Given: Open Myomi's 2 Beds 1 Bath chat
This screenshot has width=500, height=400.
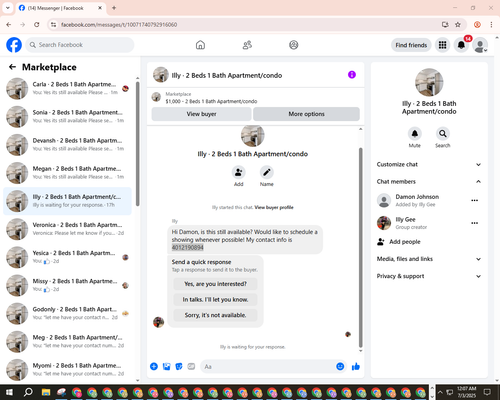Looking at the screenshot, I should tap(67, 370).
